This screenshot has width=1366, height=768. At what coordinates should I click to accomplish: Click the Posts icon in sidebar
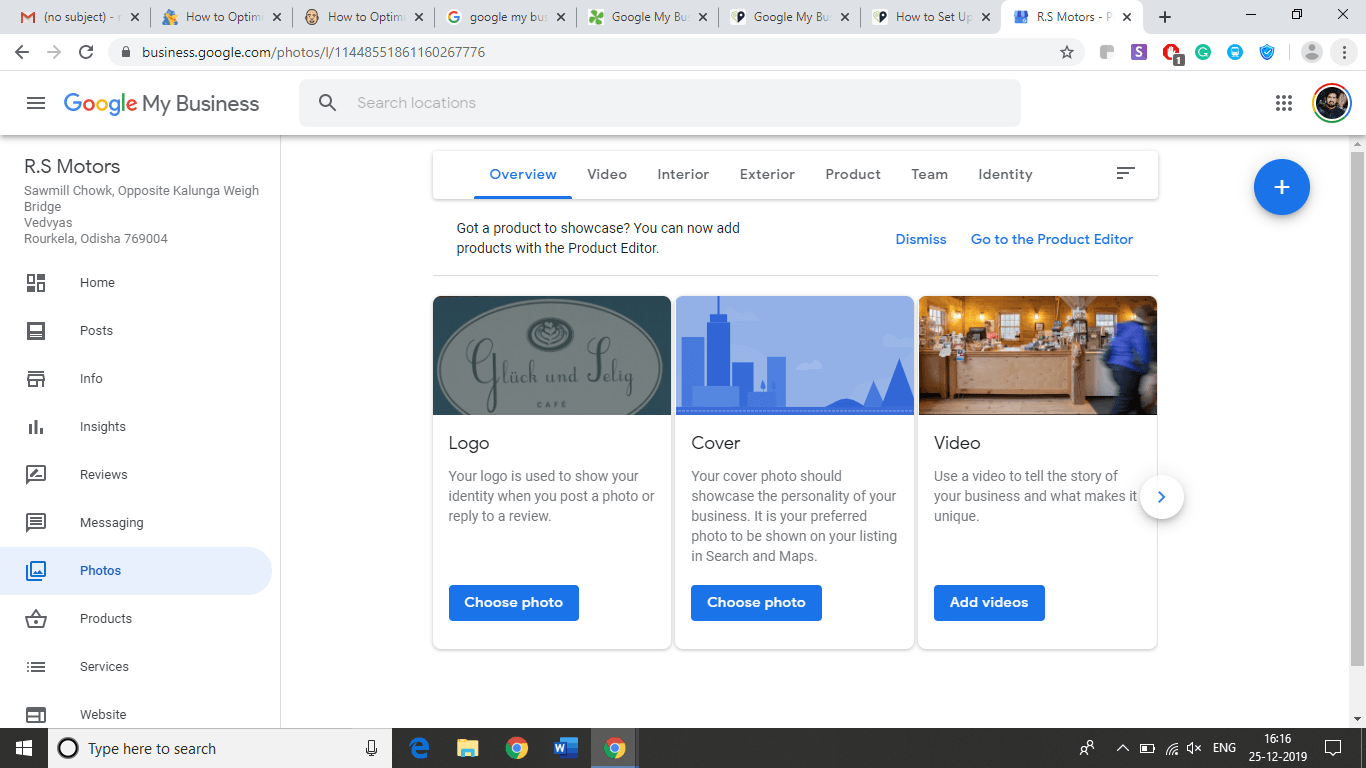click(x=36, y=331)
